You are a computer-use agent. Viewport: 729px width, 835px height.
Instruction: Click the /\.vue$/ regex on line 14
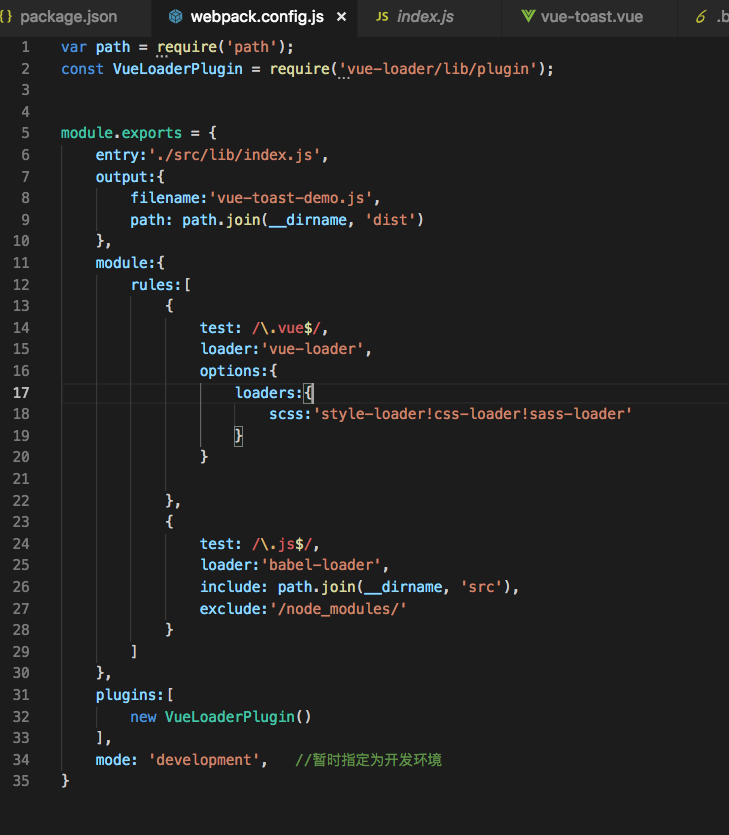coord(286,328)
